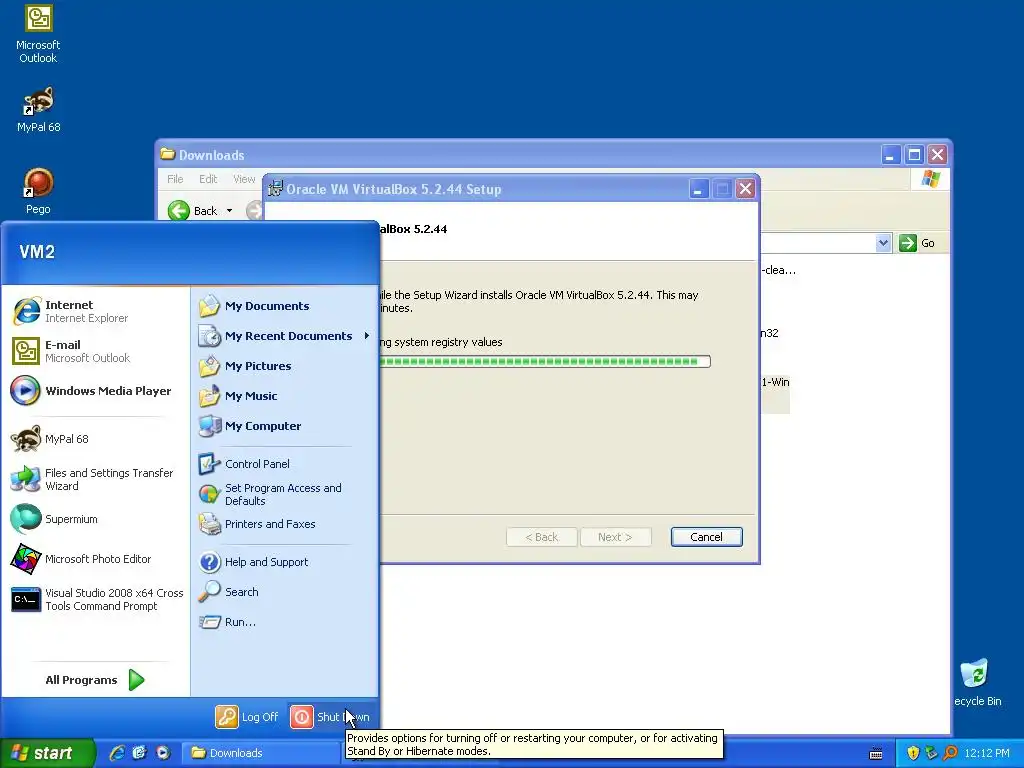
Task: Launch Supermium from Start menu
Action: tap(95, 519)
